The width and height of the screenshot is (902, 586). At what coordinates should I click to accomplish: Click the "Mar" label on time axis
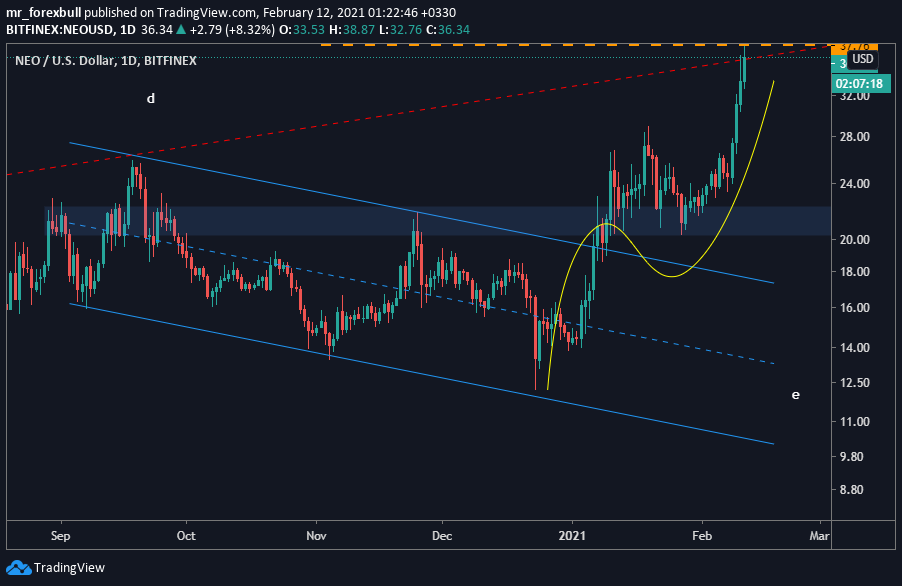click(x=819, y=536)
